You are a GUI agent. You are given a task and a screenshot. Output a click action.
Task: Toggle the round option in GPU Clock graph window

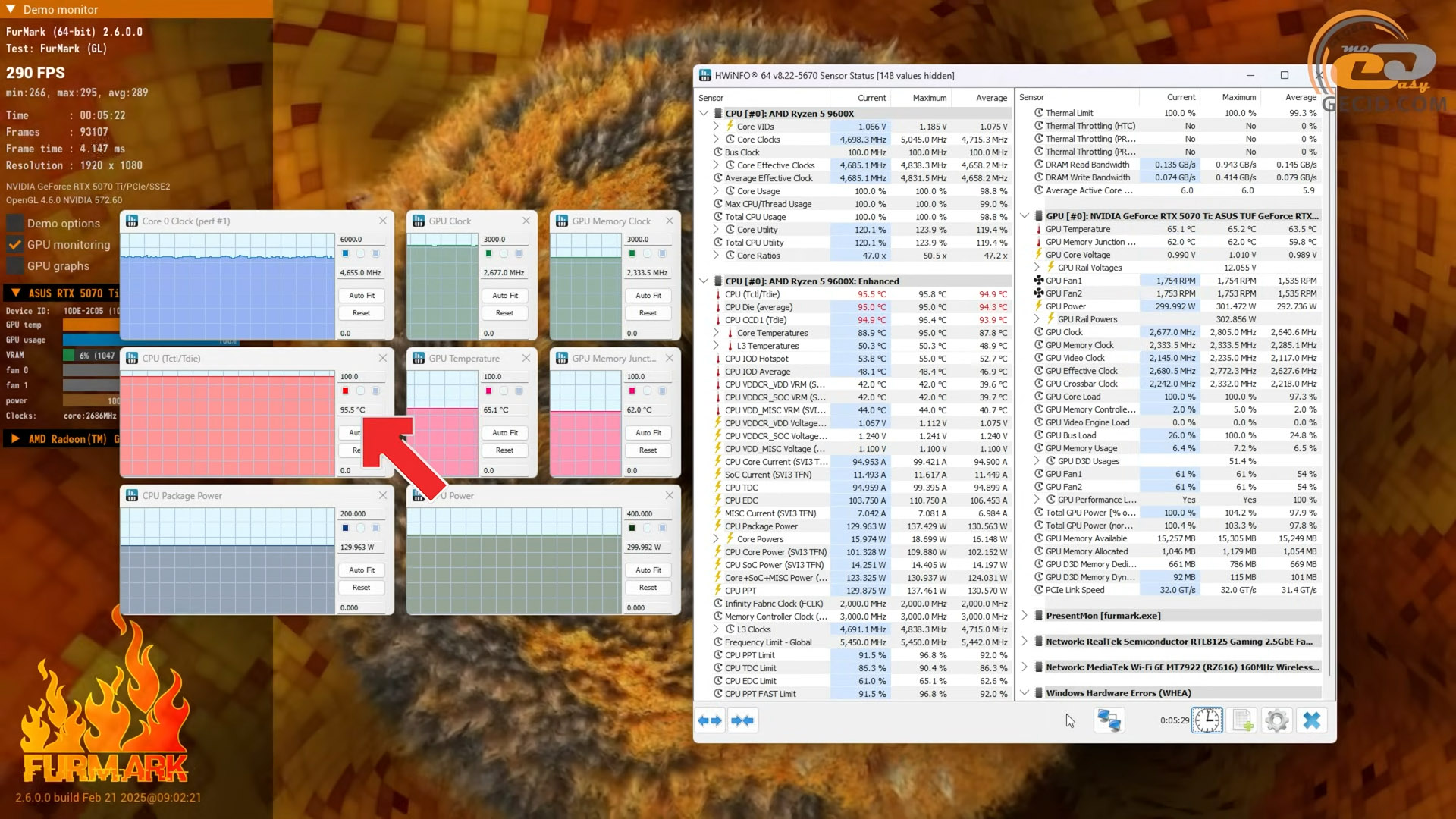click(x=504, y=253)
